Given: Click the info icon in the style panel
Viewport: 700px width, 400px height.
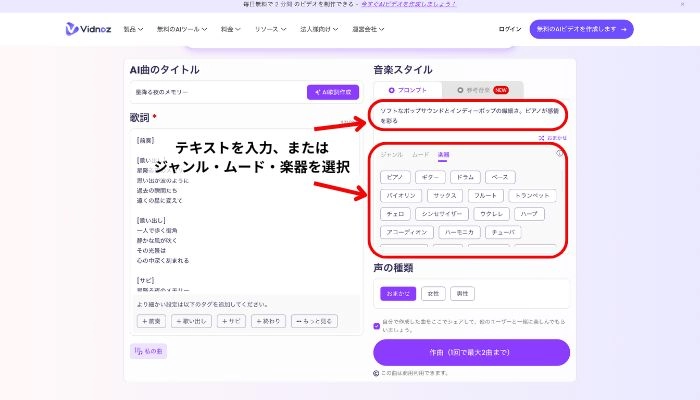Looking at the screenshot, I should tap(559, 153).
